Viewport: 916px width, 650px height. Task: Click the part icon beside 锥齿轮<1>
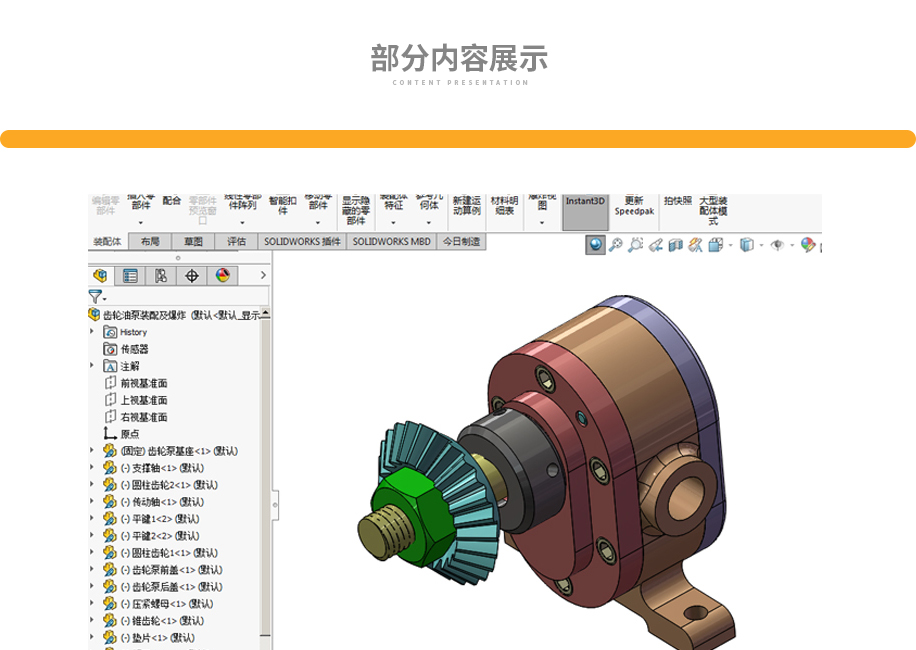110,620
